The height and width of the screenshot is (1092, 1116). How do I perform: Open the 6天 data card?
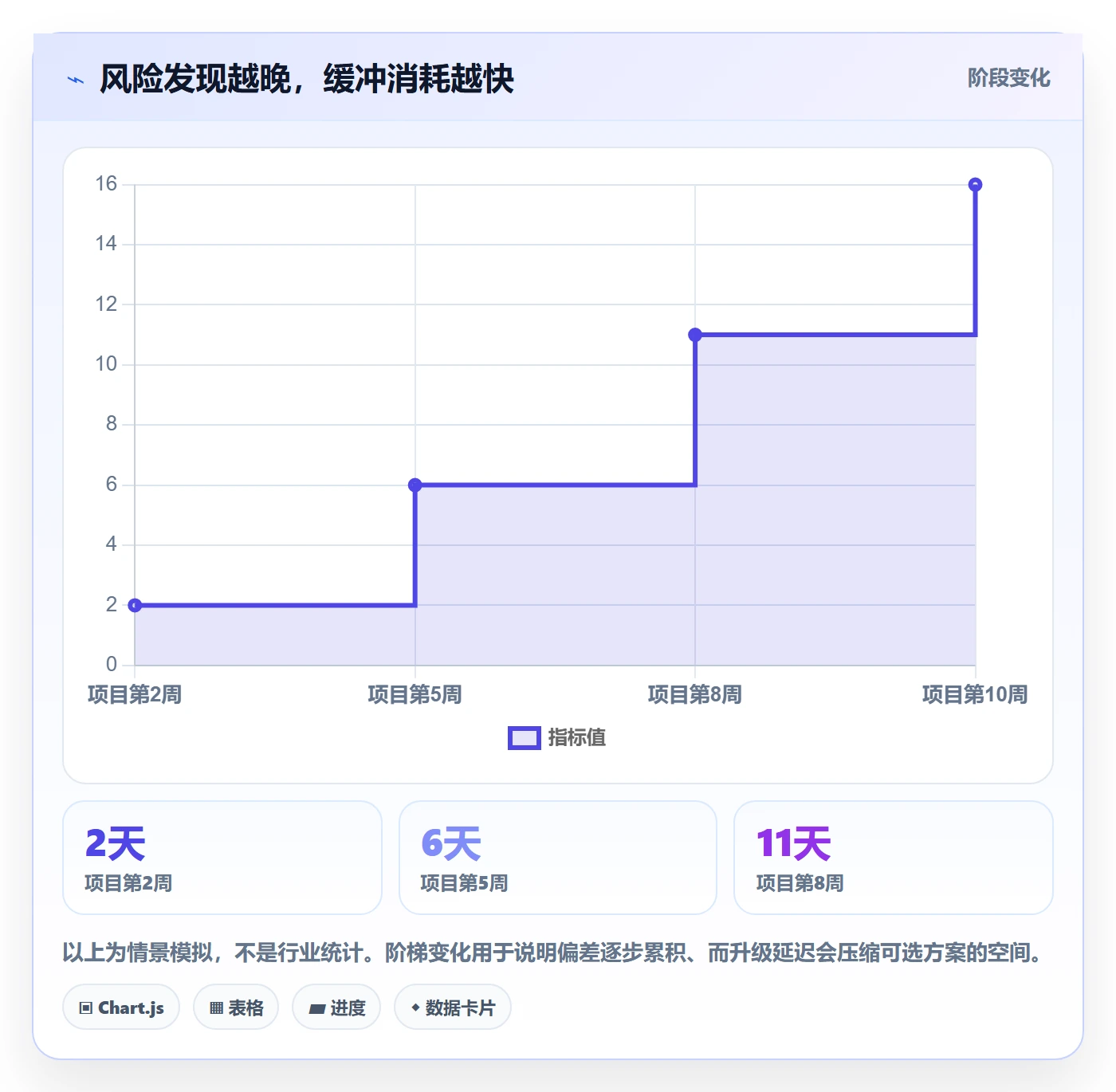click(558, 858)
